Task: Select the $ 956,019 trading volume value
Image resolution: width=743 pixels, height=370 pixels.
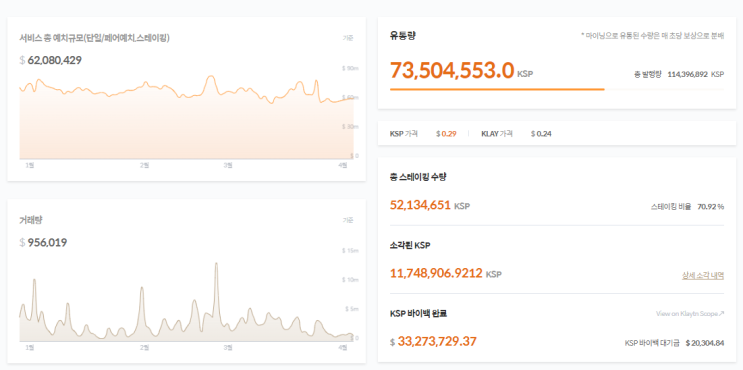Action: click(x=43, y=243)
